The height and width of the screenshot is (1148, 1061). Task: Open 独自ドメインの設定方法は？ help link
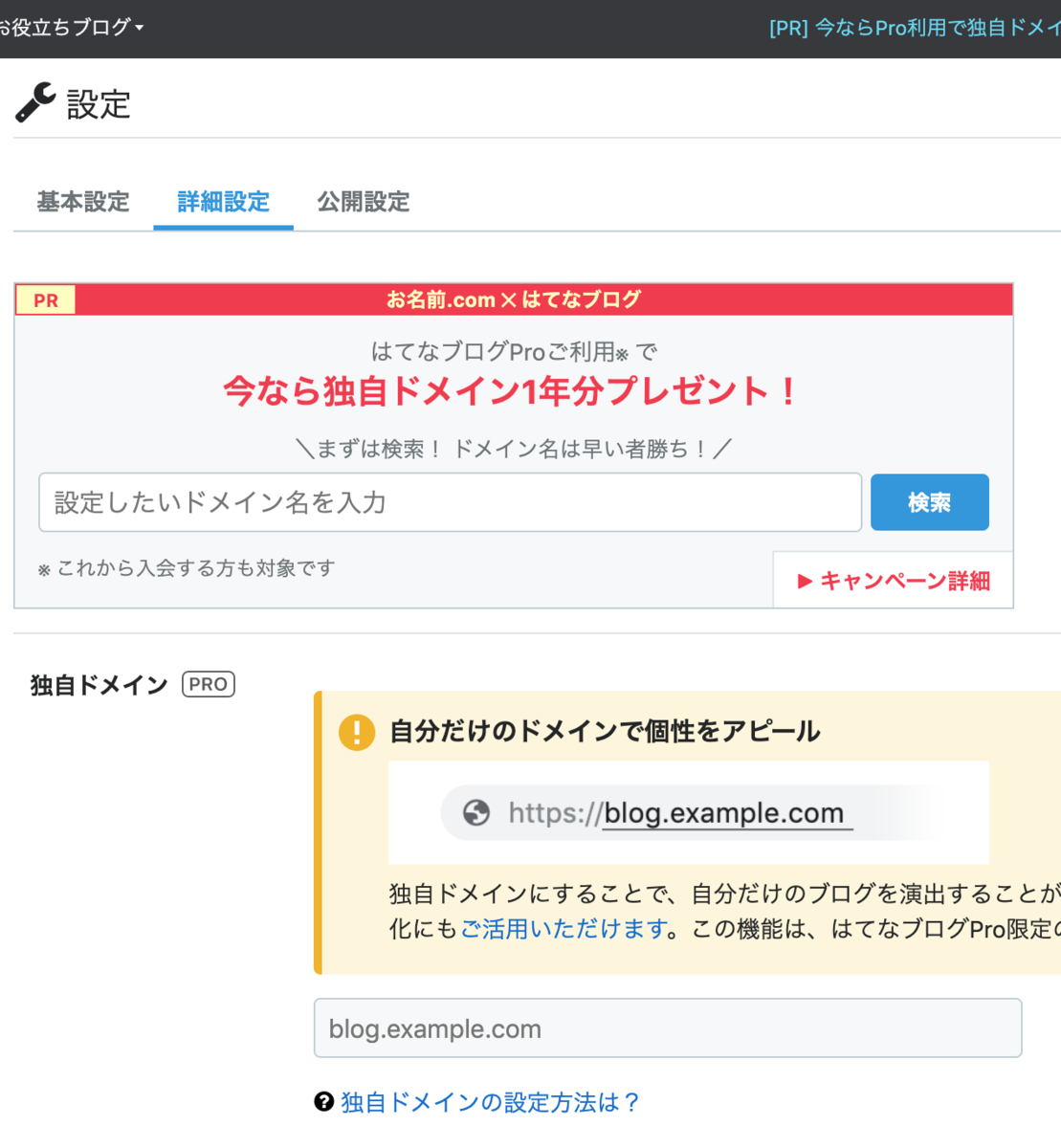(491, 1102)
